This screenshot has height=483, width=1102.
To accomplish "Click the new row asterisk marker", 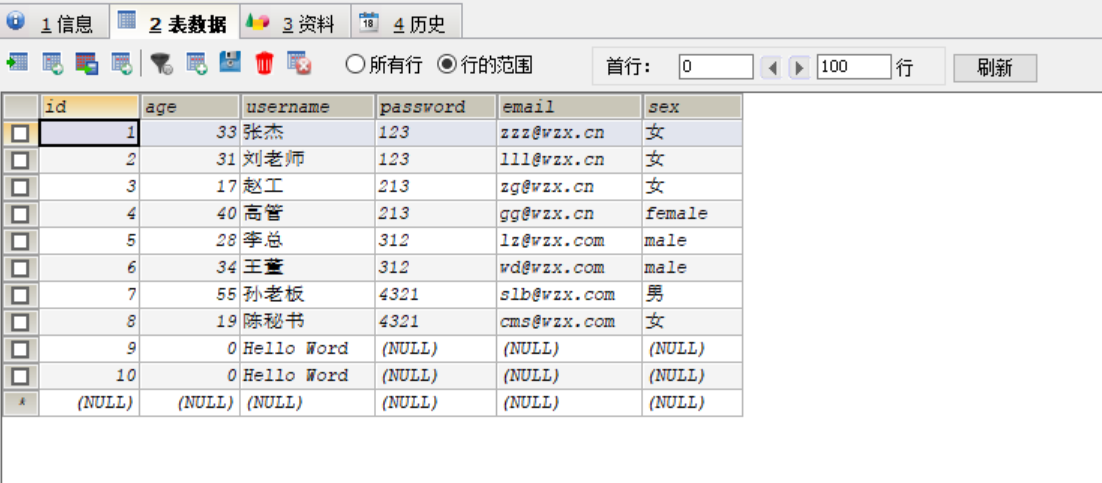I will [x=20, y=403].
